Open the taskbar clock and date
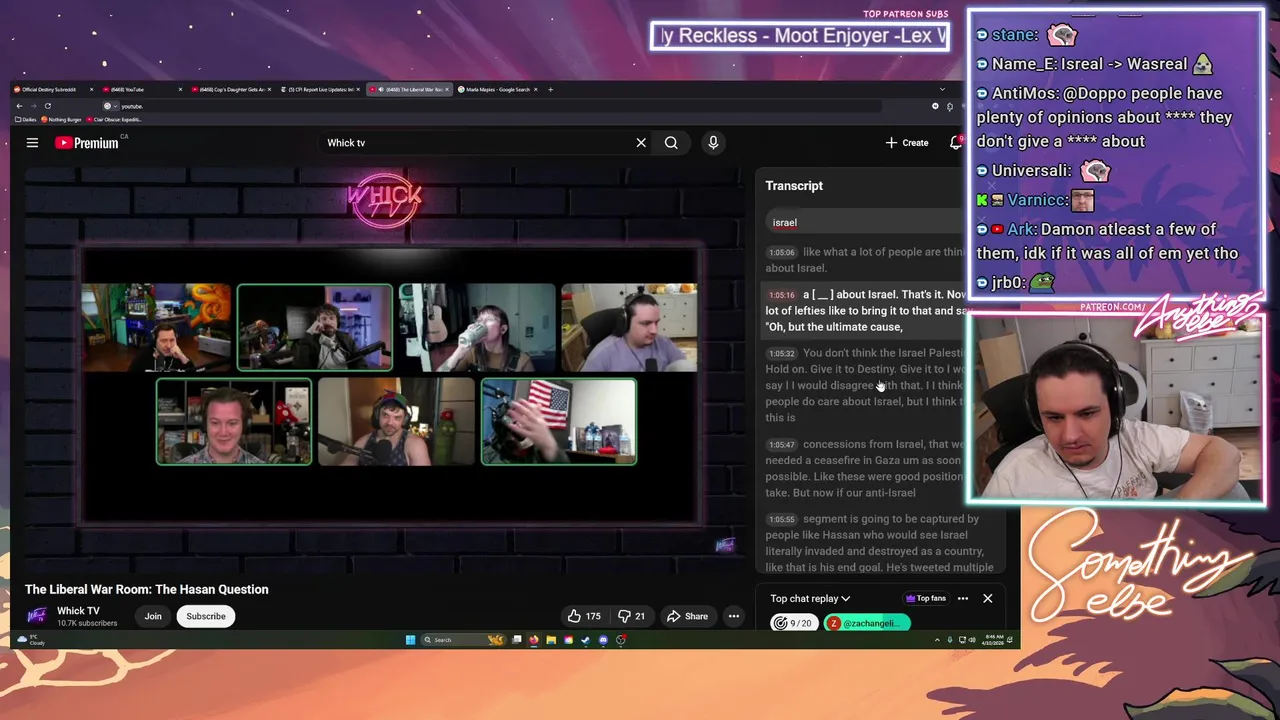Viewport: 1280px width, 720px height. point(992,640)
